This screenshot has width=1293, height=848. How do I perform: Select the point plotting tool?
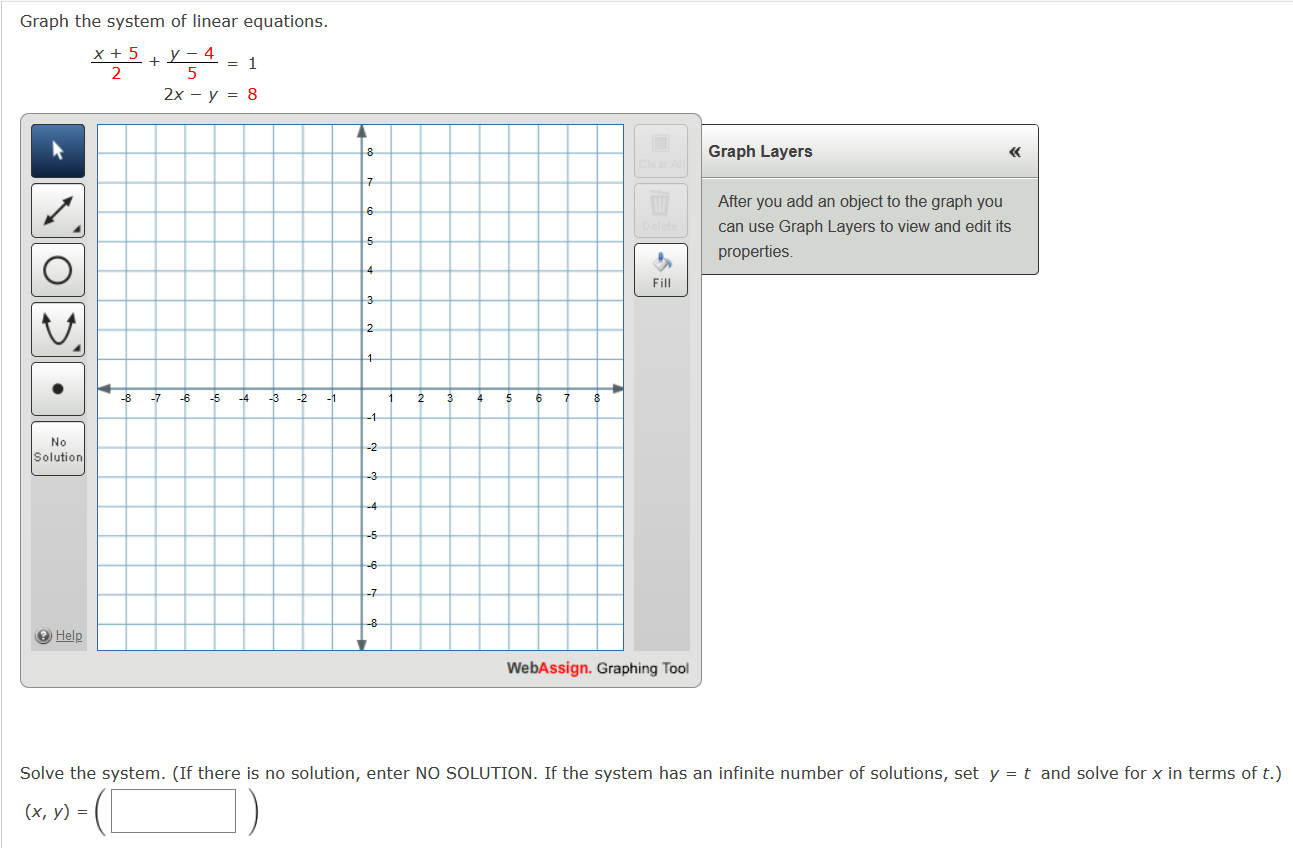point(57,388)
